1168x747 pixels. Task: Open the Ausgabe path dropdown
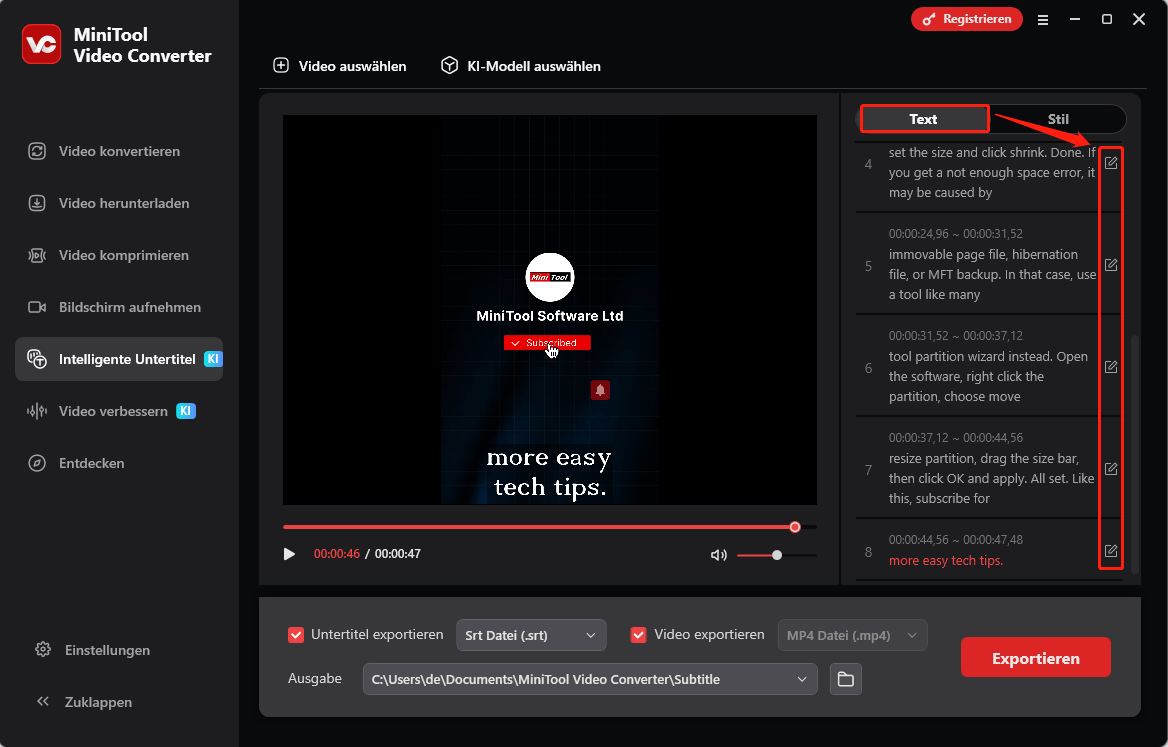tap(590, 679)
